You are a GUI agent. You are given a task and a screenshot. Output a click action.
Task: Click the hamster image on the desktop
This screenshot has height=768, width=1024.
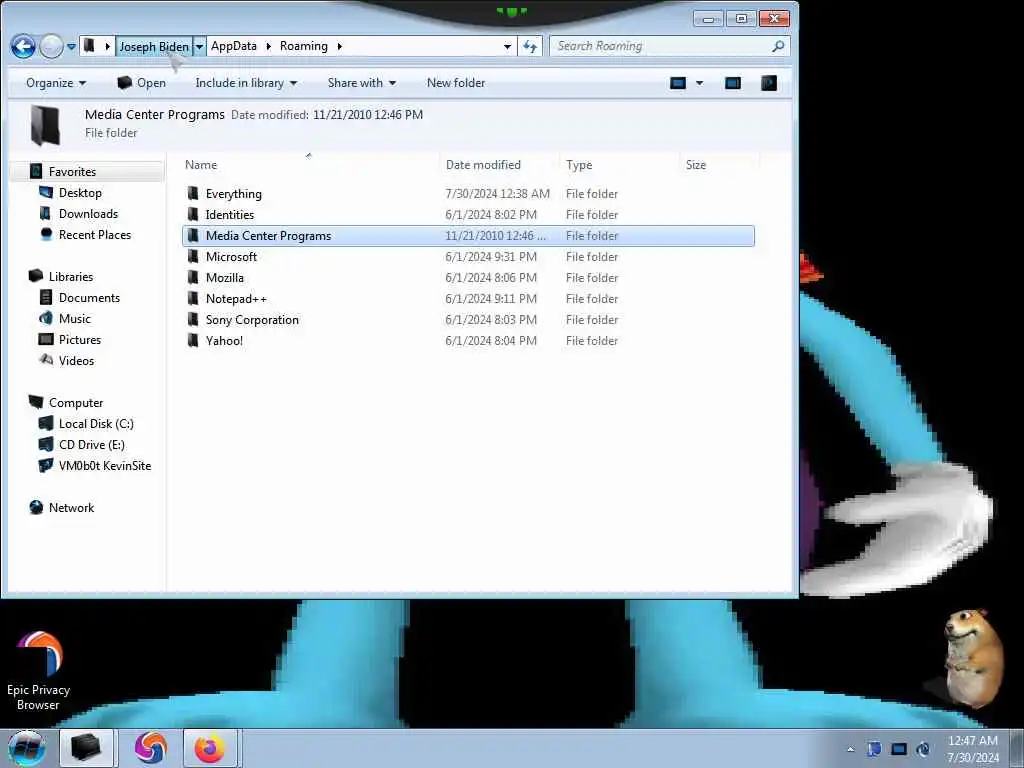pos(973,658)
